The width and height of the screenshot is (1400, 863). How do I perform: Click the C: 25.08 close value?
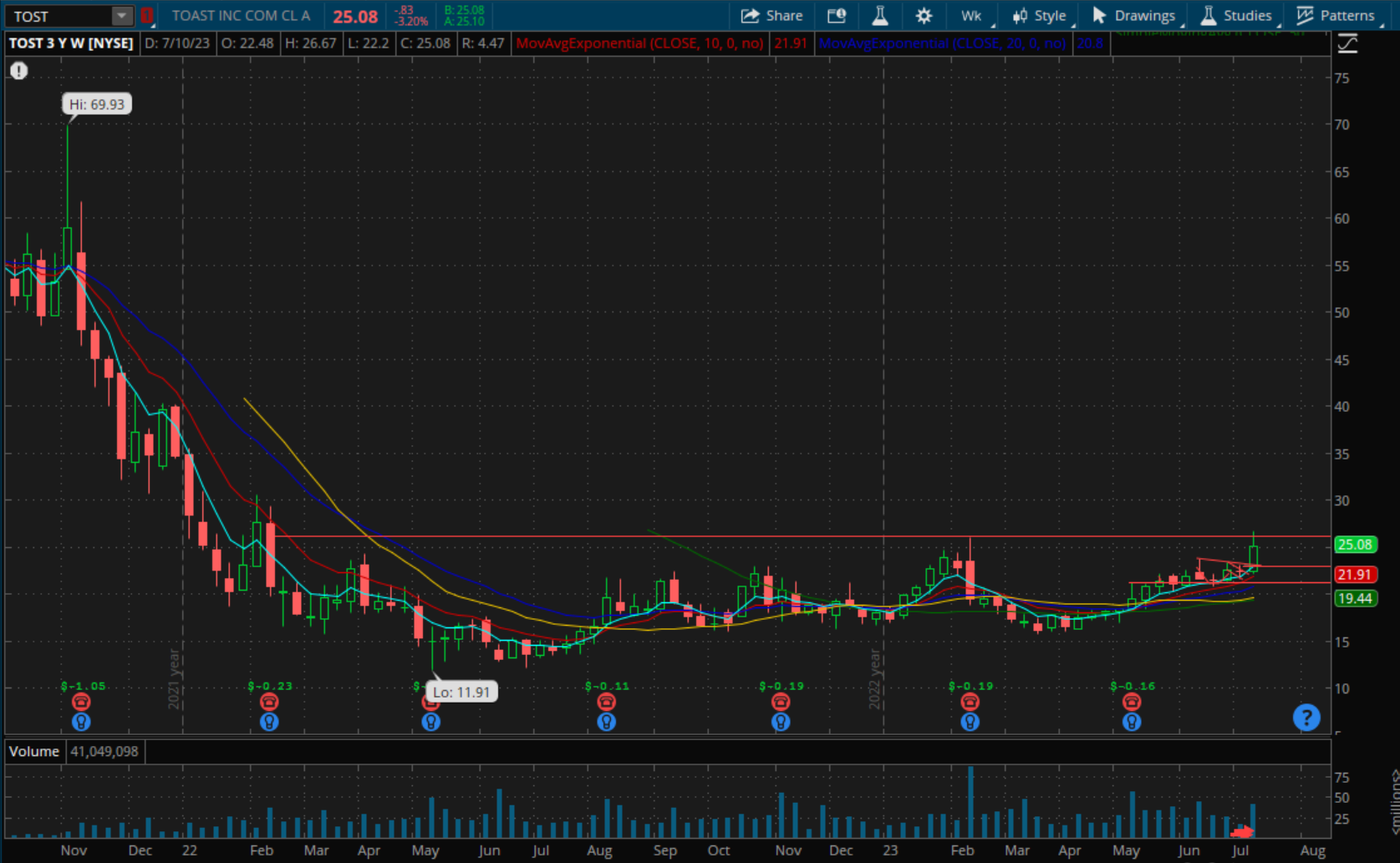point(425,43)
